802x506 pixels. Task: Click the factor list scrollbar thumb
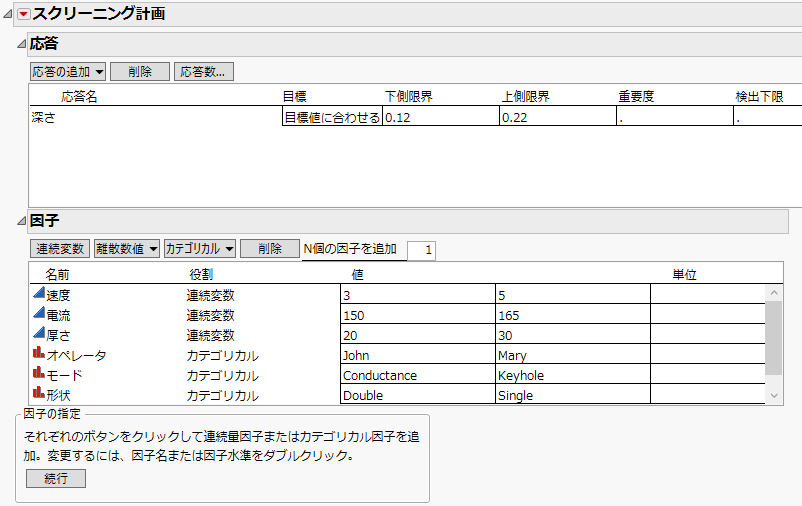774,338
